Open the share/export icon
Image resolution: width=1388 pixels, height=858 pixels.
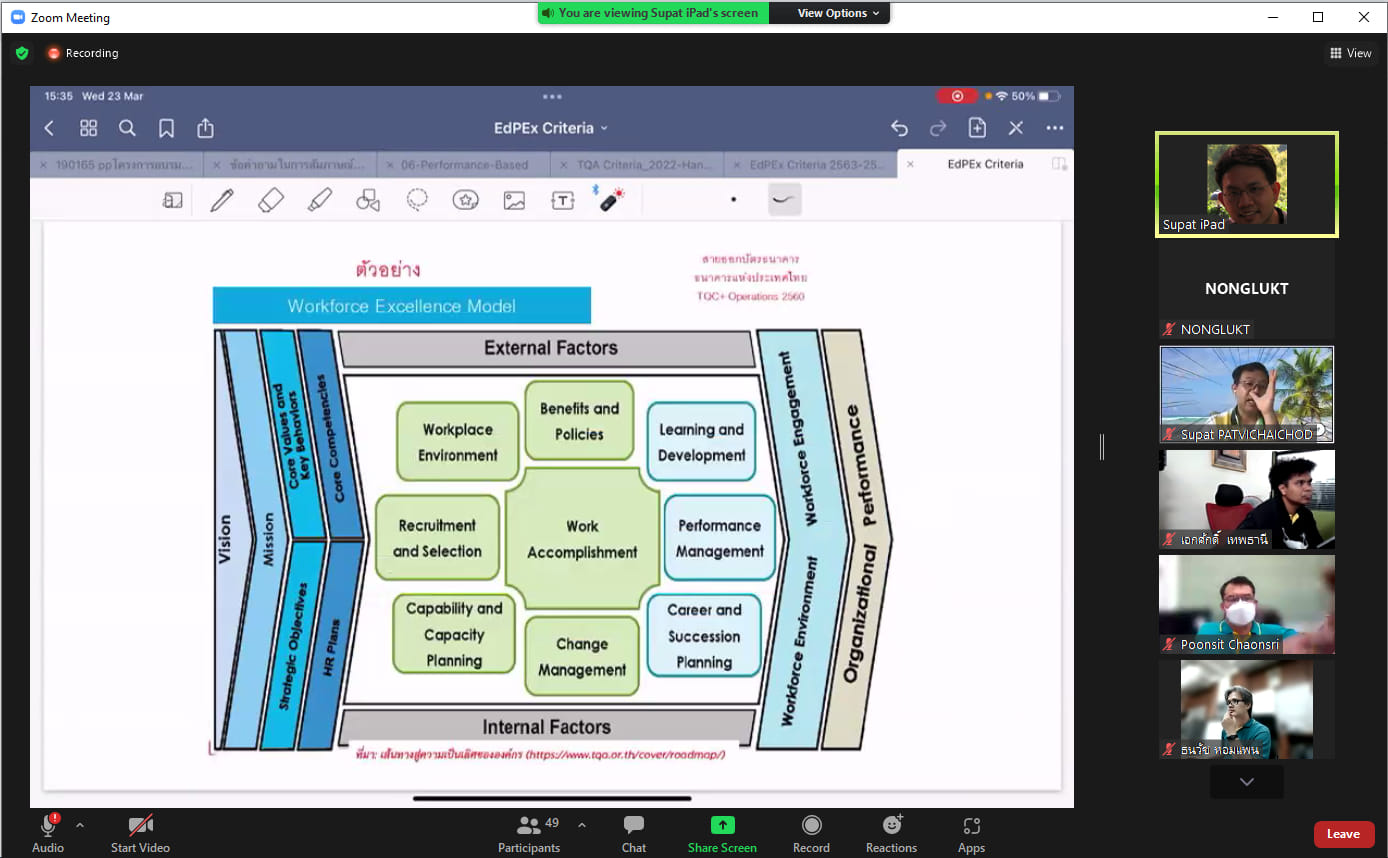tap(205, 128)
